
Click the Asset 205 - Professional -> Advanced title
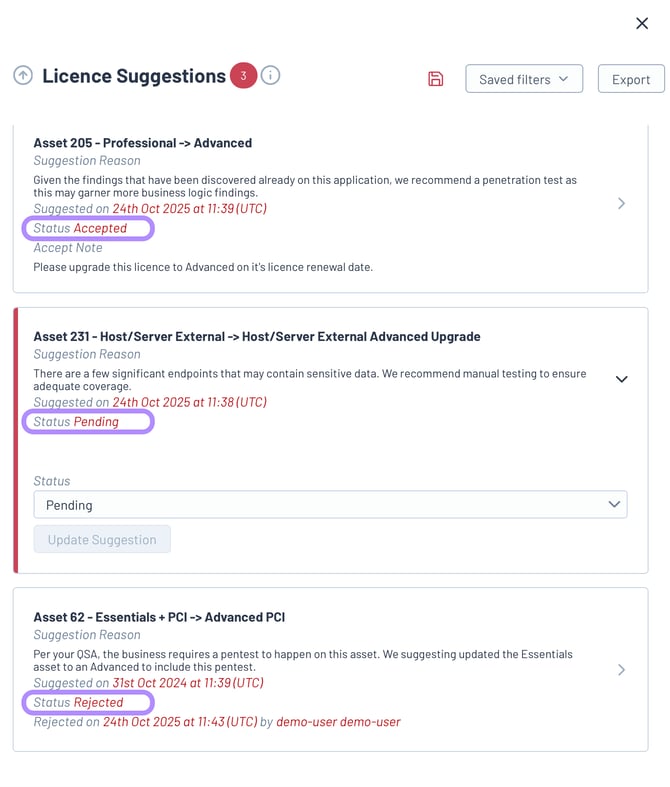(x=143, y=143)
